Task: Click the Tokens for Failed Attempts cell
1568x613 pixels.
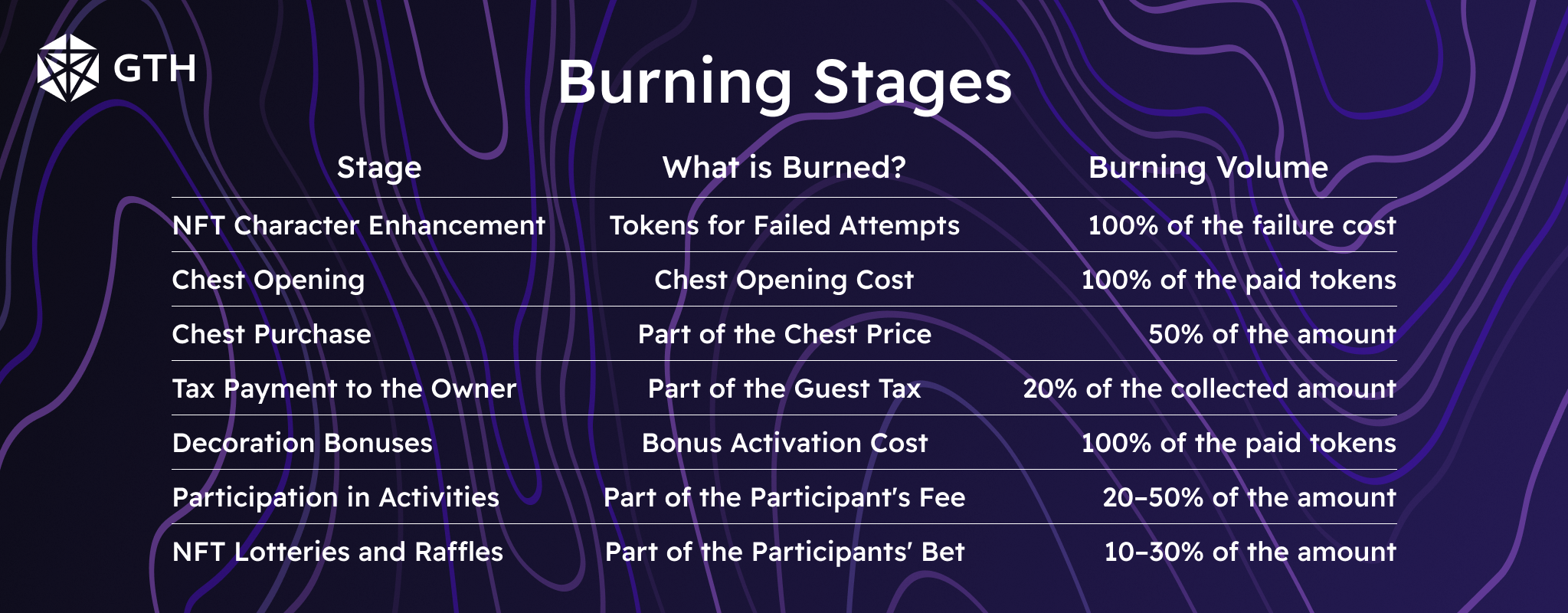Action: point(784,225)
